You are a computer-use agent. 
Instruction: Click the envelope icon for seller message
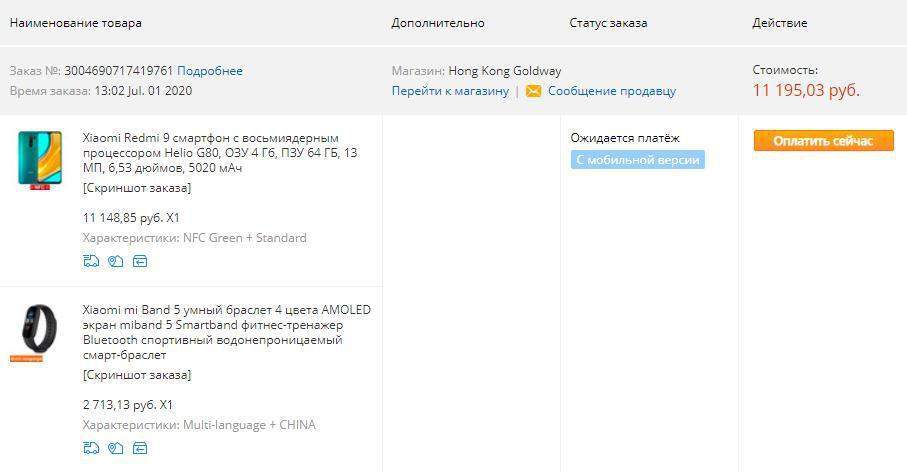[533, 91]
